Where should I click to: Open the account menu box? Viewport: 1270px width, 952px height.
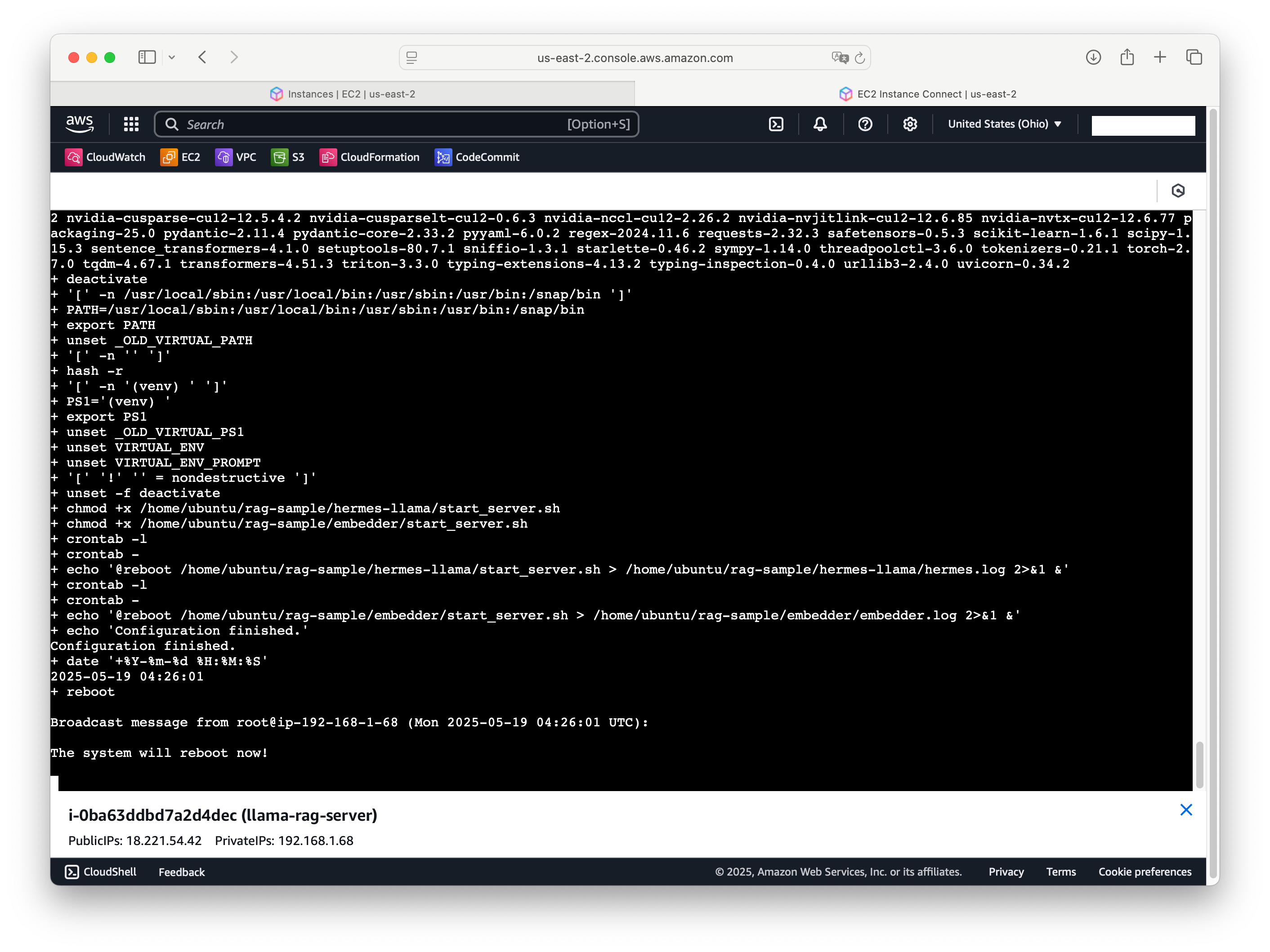[x=1143, y=125]
